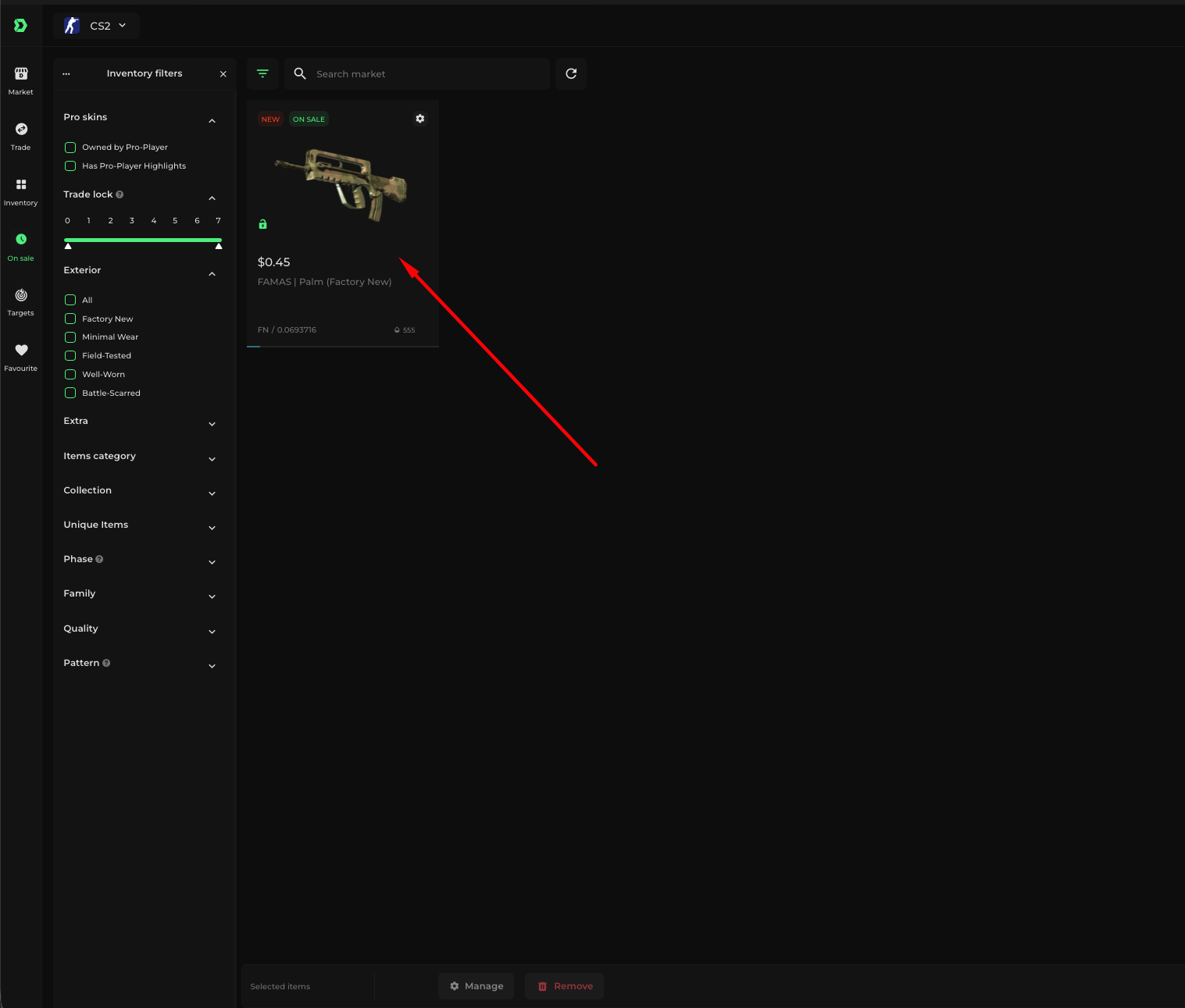Click the Selected items label
Screen dimensions: 1185x1008
(x=280, y=987)
